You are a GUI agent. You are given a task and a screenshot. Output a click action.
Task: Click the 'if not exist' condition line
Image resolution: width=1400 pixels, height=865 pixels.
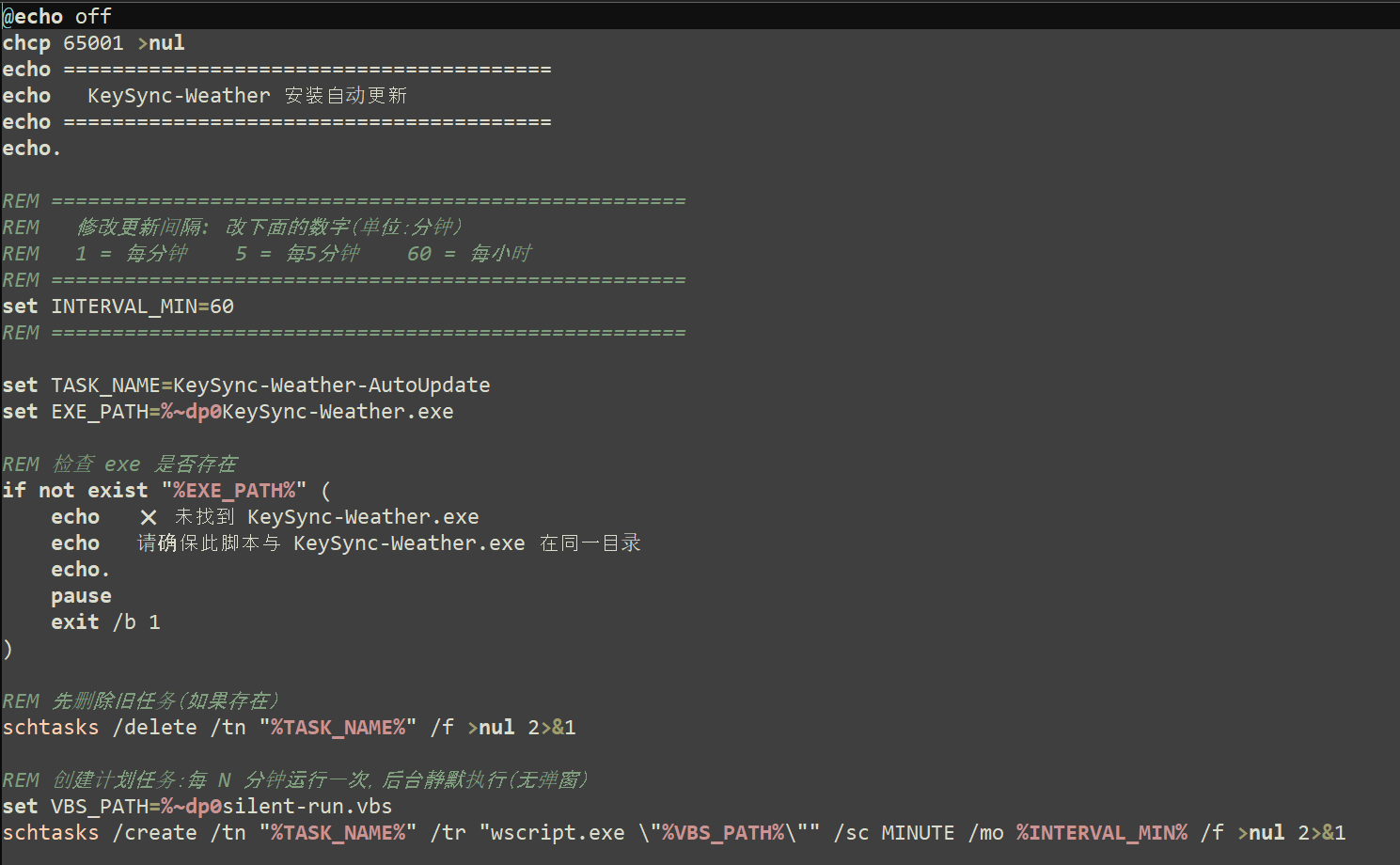tap(166, 491)
